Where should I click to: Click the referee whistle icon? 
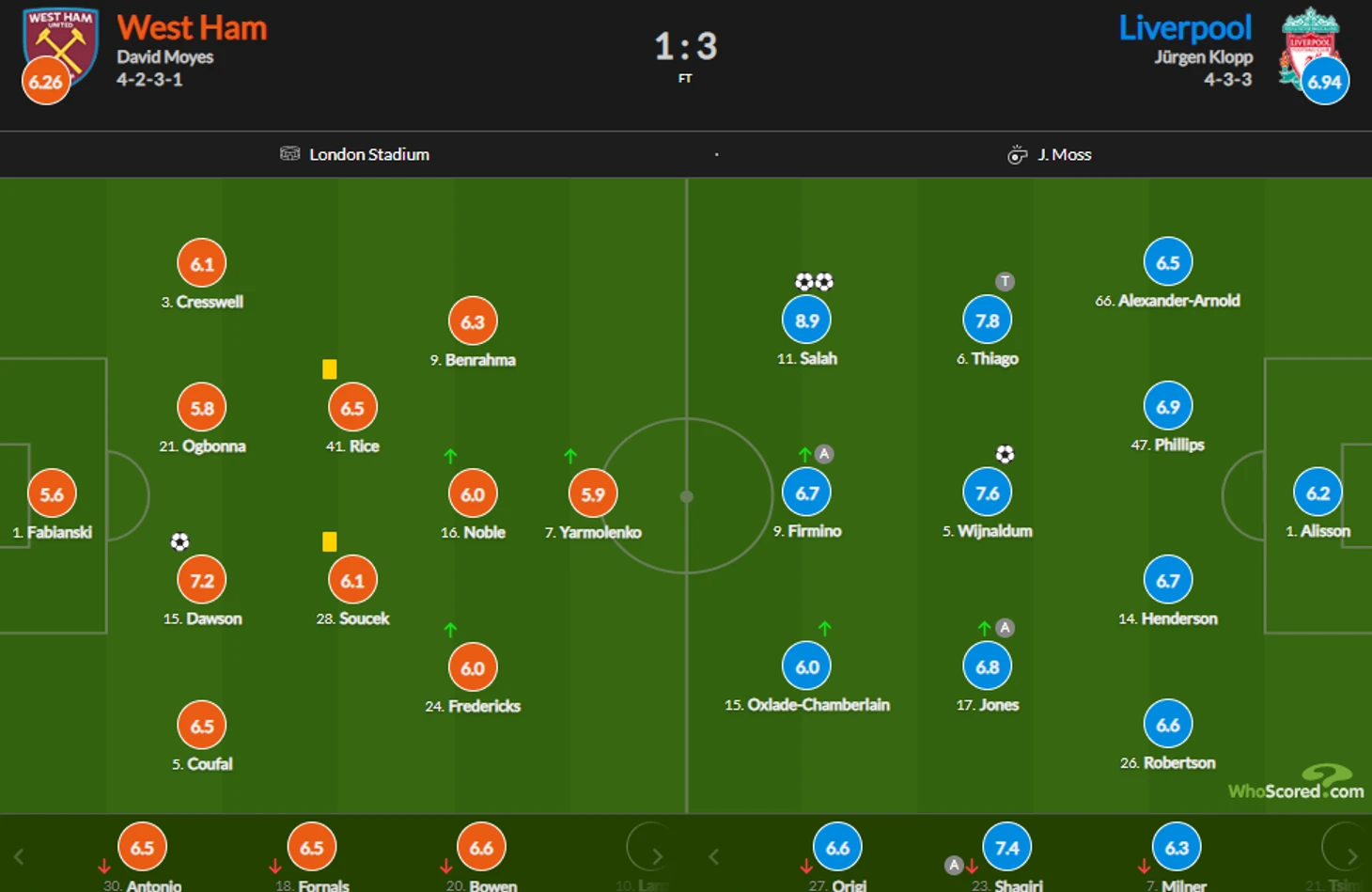(1017, 155)
